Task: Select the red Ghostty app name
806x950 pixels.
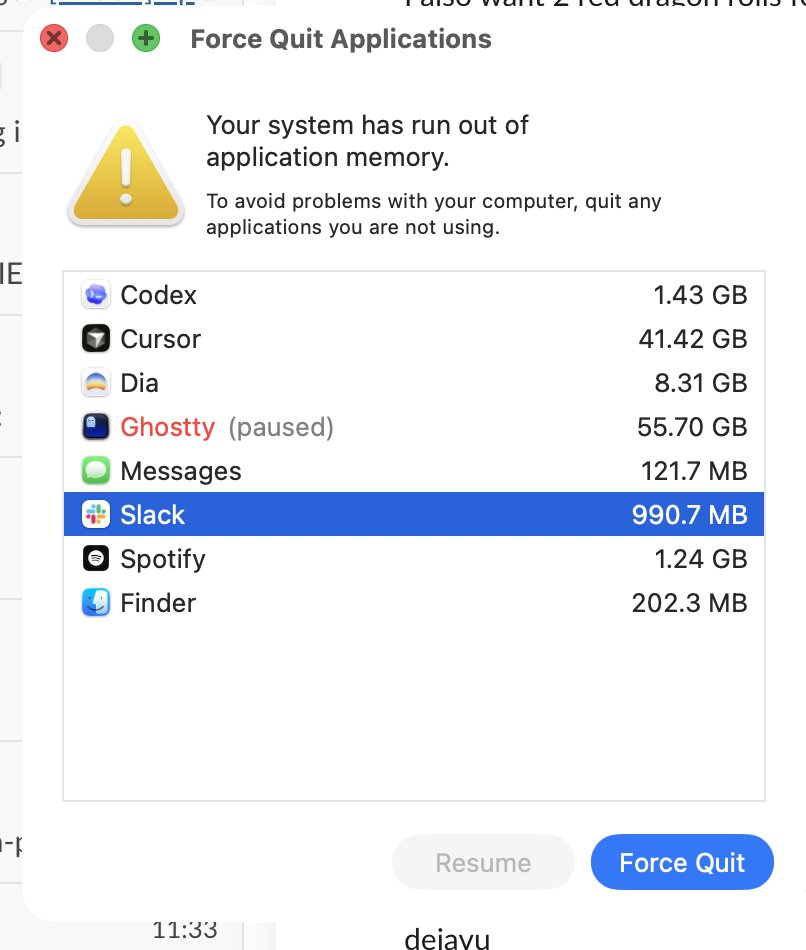Action: tap(168, 427)
